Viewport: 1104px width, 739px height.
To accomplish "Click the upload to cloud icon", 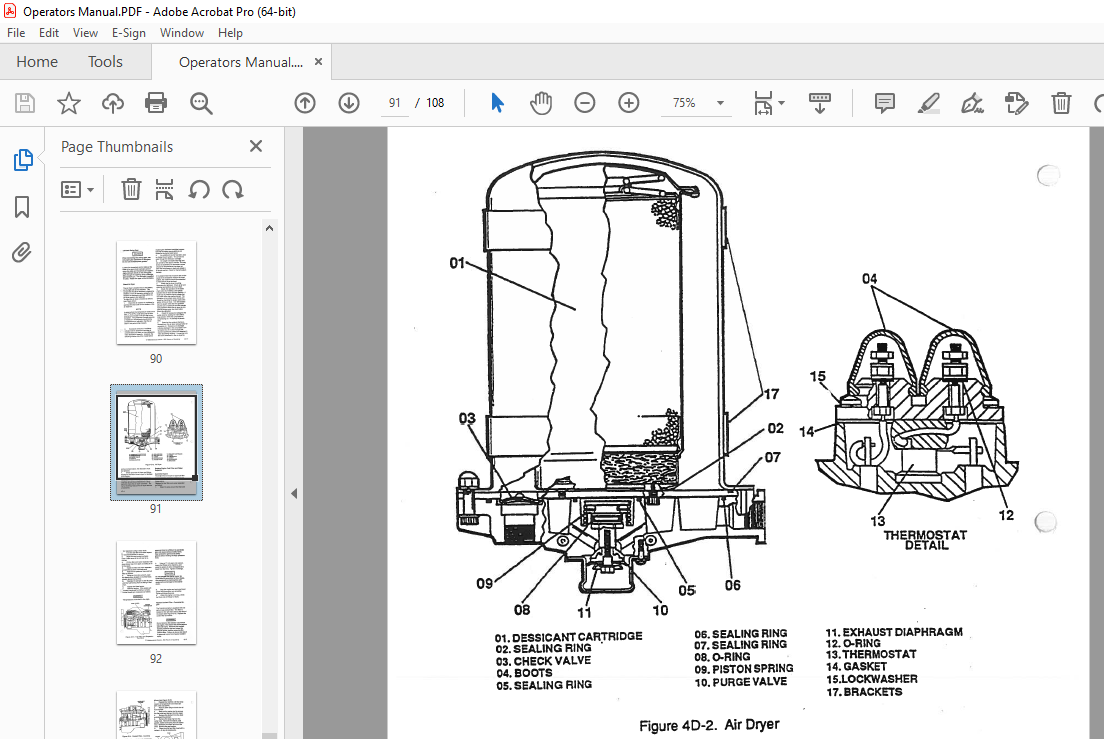I will pyautogui.click(x=113, y=103).
